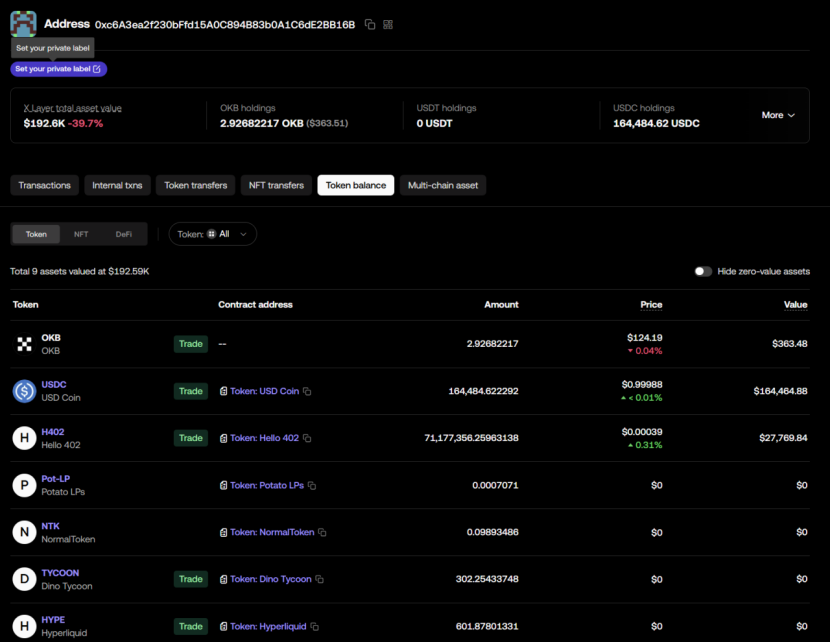
Task: Click the USDC token logo
Action: 24,391
